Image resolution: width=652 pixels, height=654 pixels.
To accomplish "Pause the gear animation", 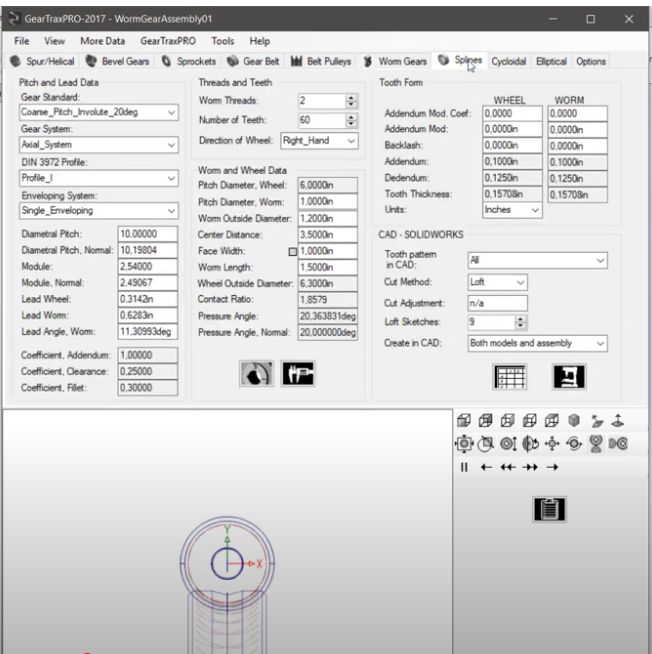I will [464, 467].
